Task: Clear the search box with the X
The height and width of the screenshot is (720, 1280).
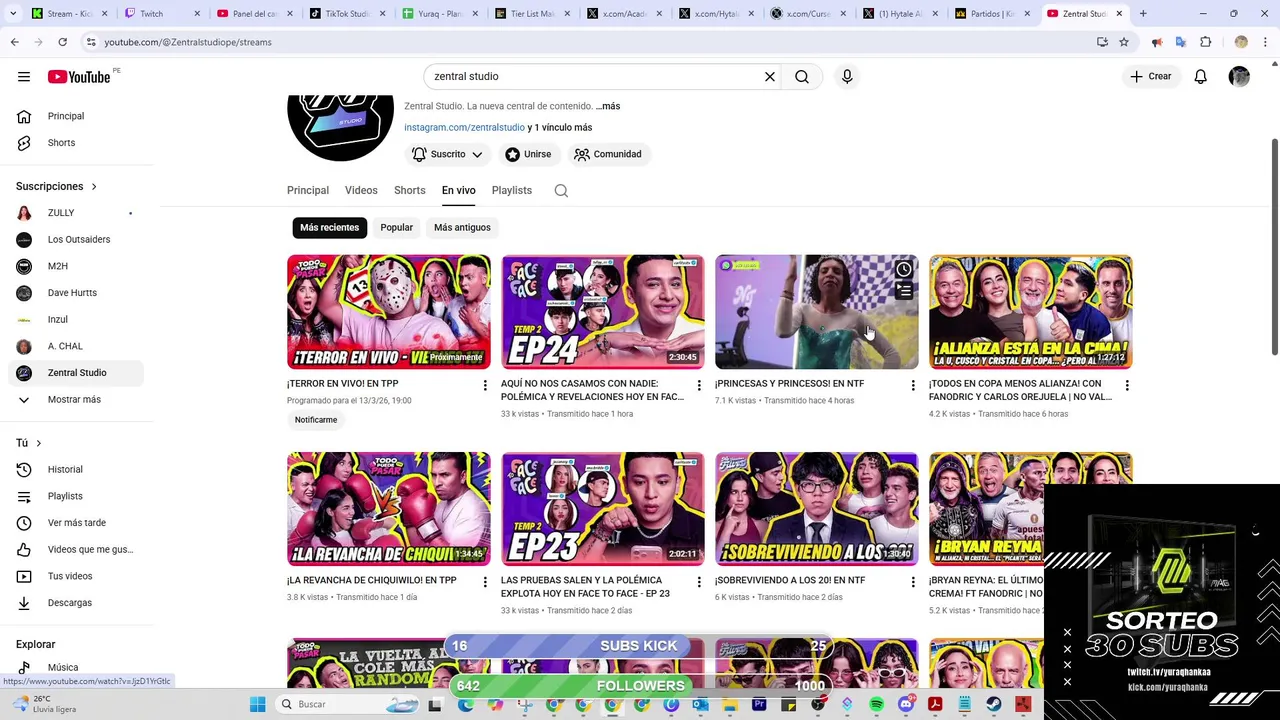Action: click(x=770, y=77)
